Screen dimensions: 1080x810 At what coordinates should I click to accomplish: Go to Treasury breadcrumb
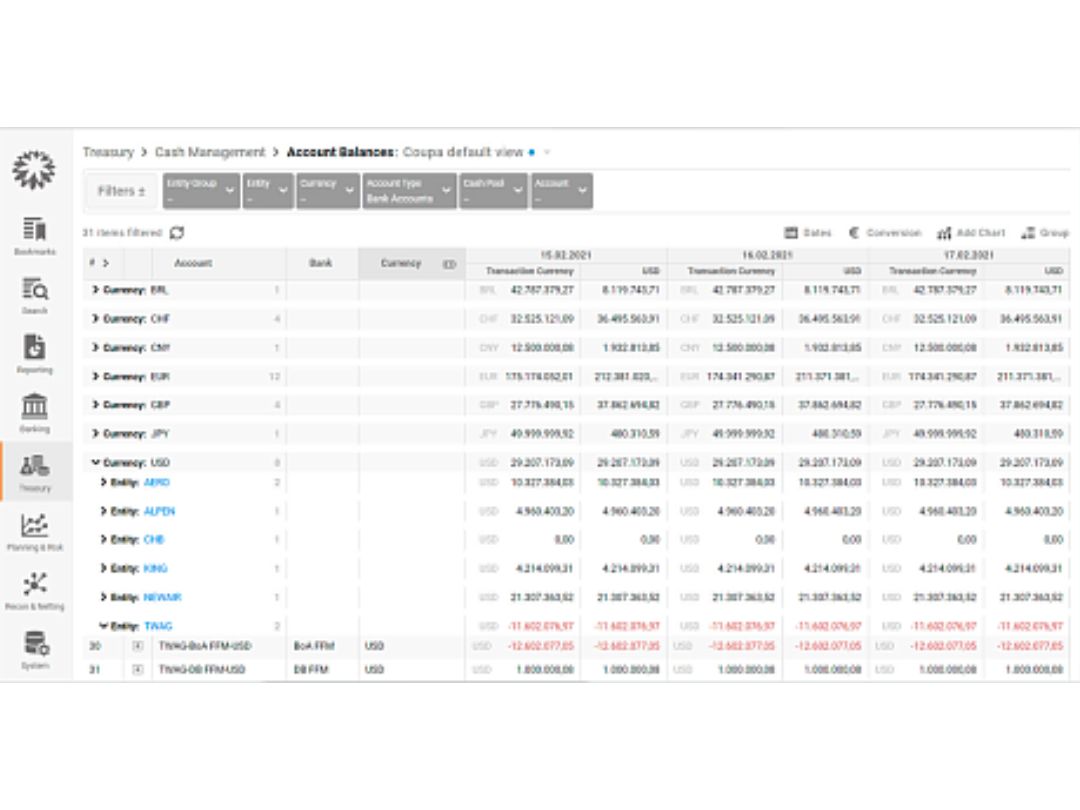108,152
